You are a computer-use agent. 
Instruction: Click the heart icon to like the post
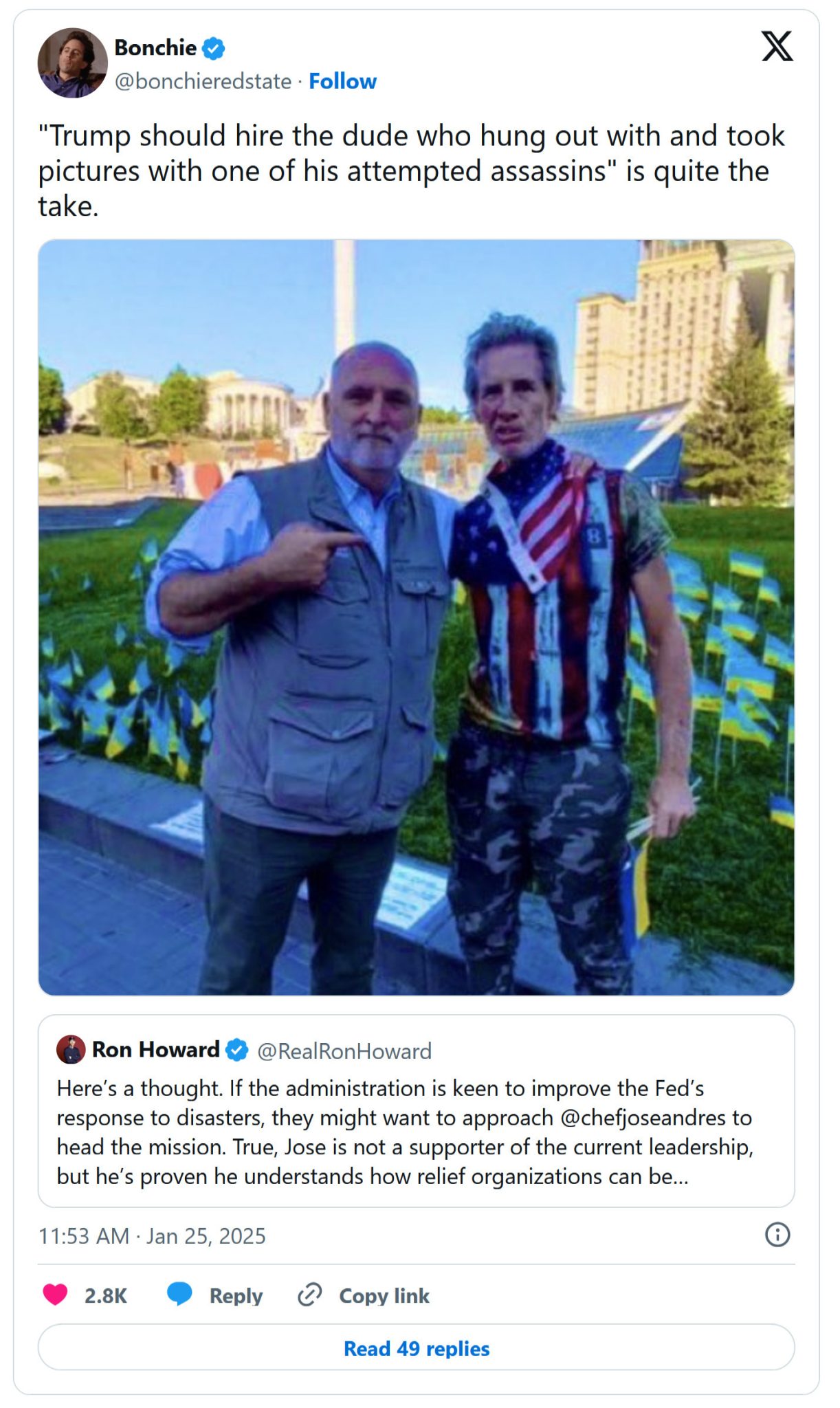coord(58,1295)
